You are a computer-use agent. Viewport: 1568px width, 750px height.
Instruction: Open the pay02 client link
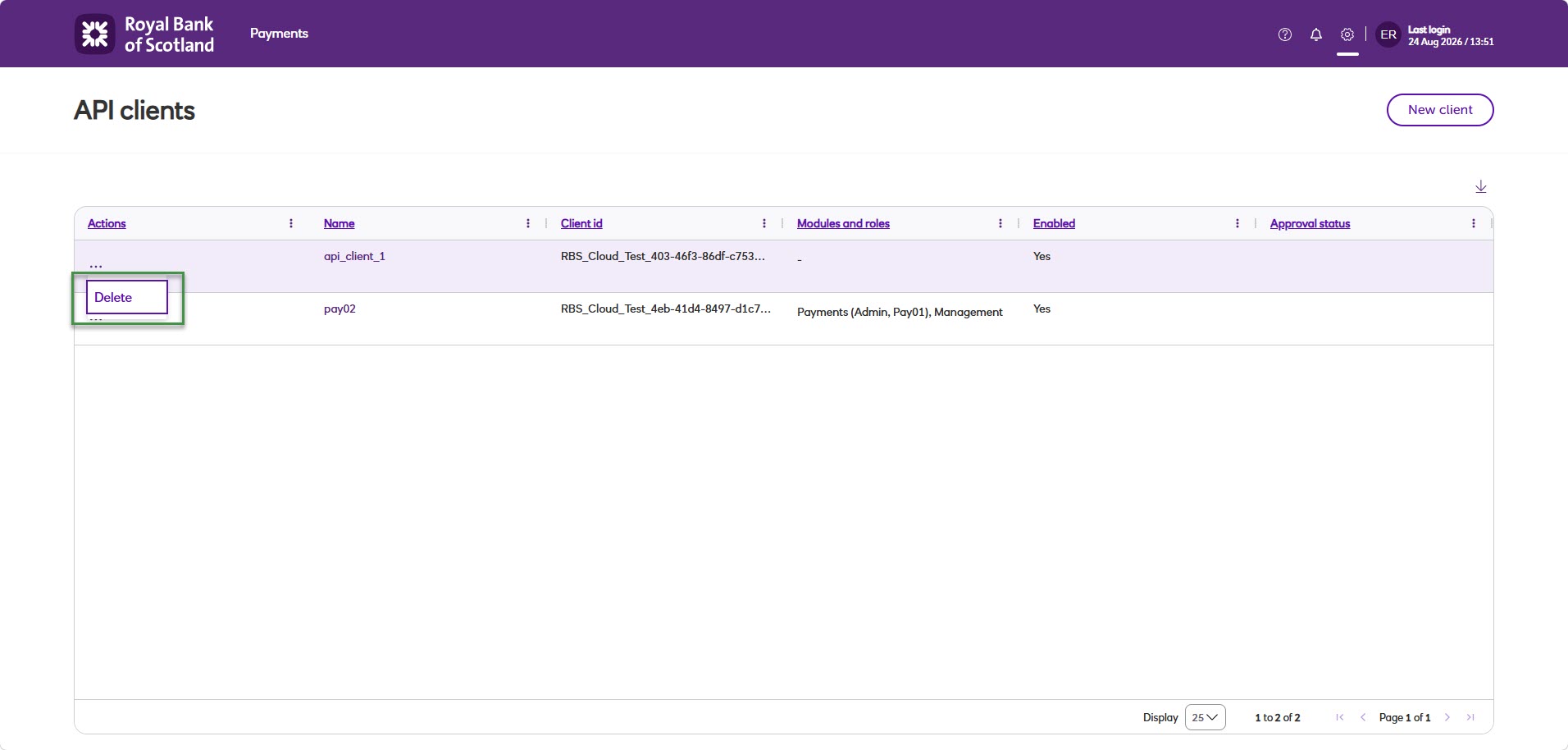coord(340,309)
